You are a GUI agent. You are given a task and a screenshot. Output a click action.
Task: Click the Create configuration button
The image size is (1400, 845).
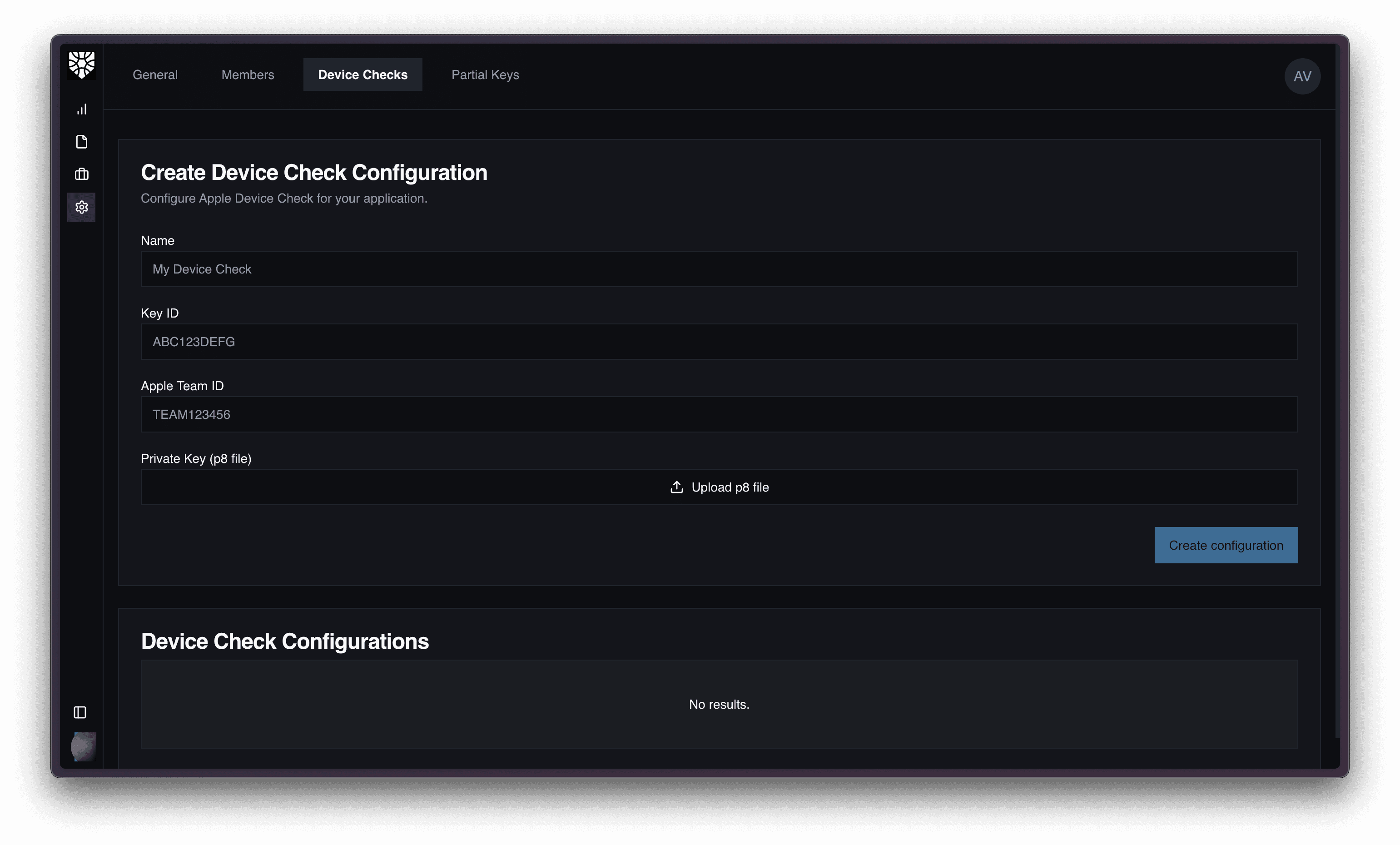(x=1226, y=545)
